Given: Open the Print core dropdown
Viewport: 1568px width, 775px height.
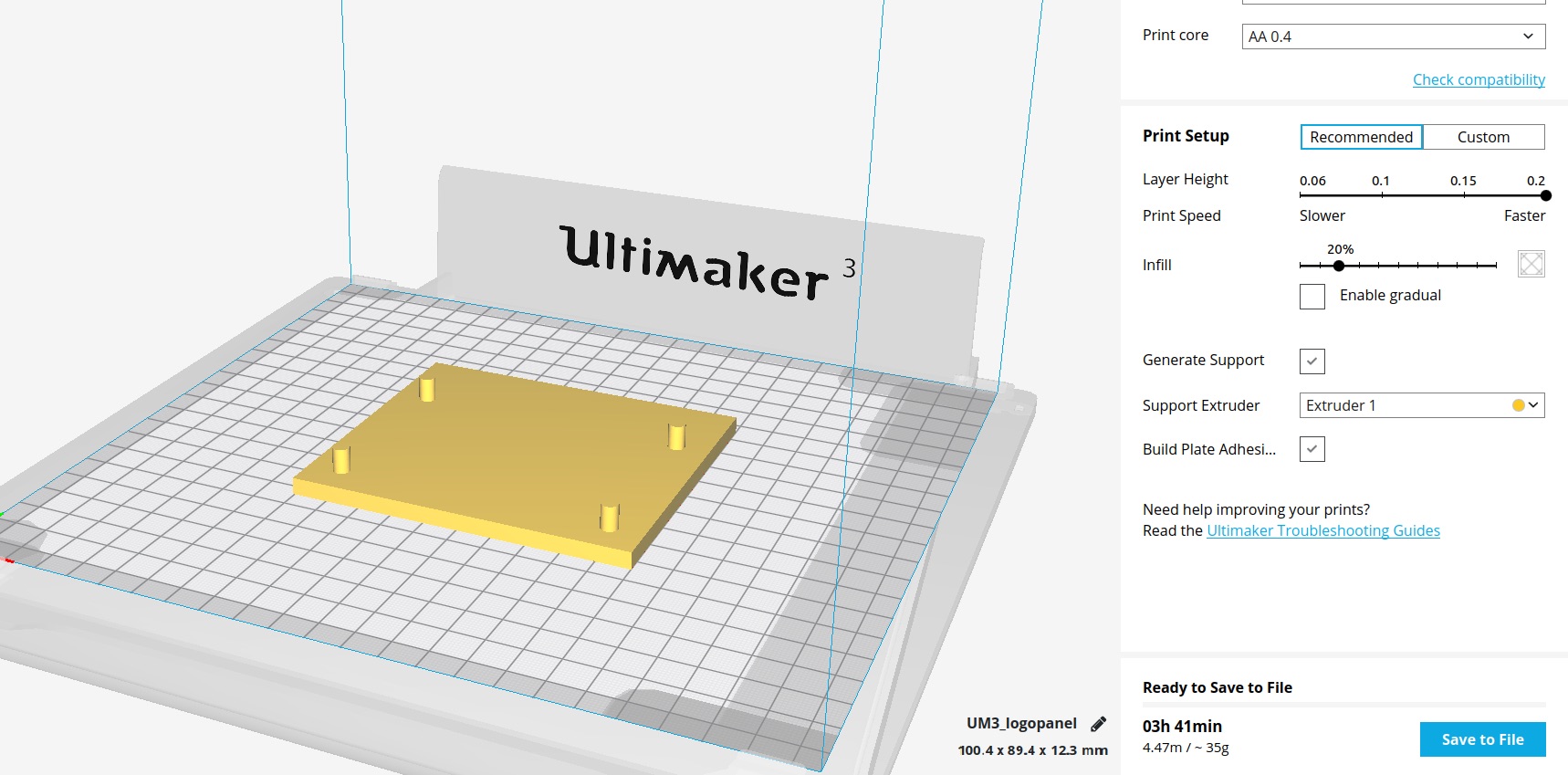Looking at the screenshot, I should coord(1394,37).
